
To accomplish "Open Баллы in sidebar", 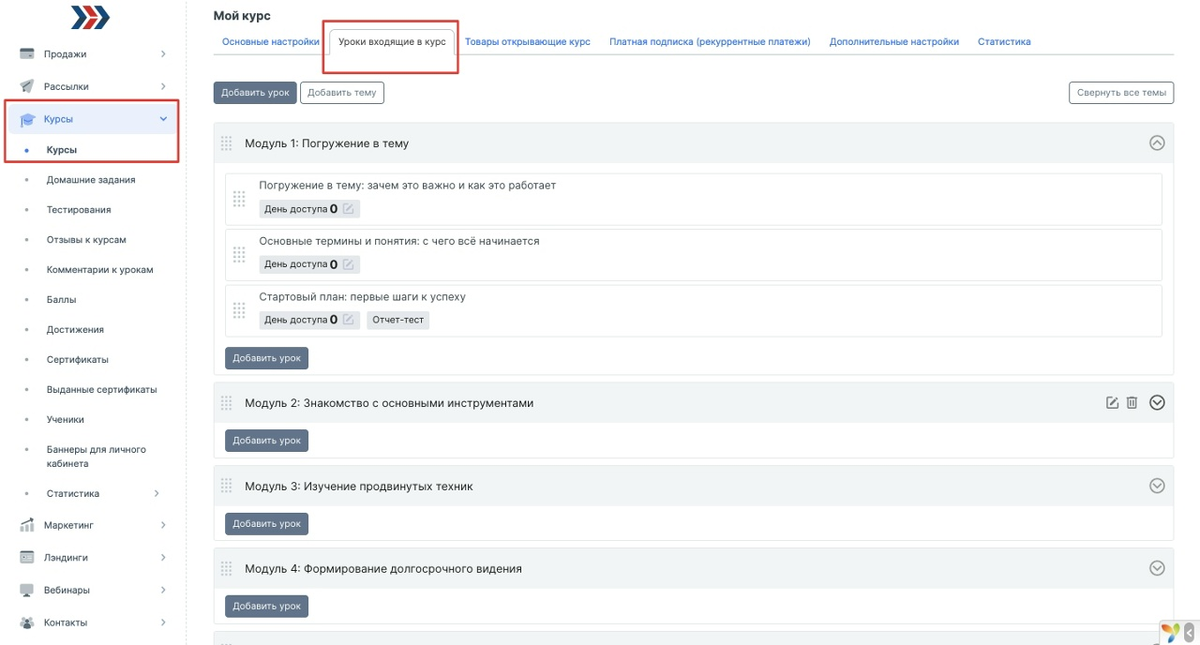I will (x=61, y=300).
